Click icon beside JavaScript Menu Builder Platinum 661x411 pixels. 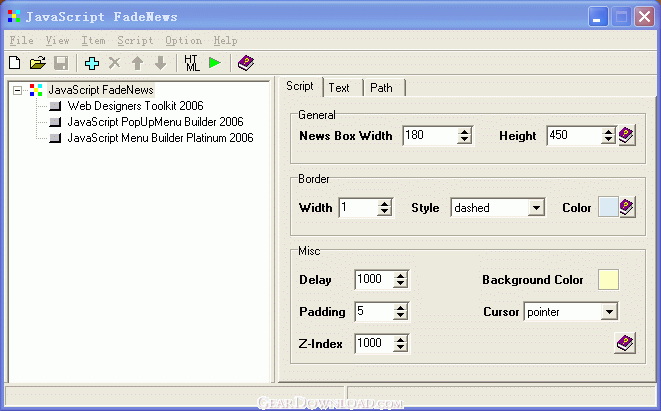click(x=55, y=138)
